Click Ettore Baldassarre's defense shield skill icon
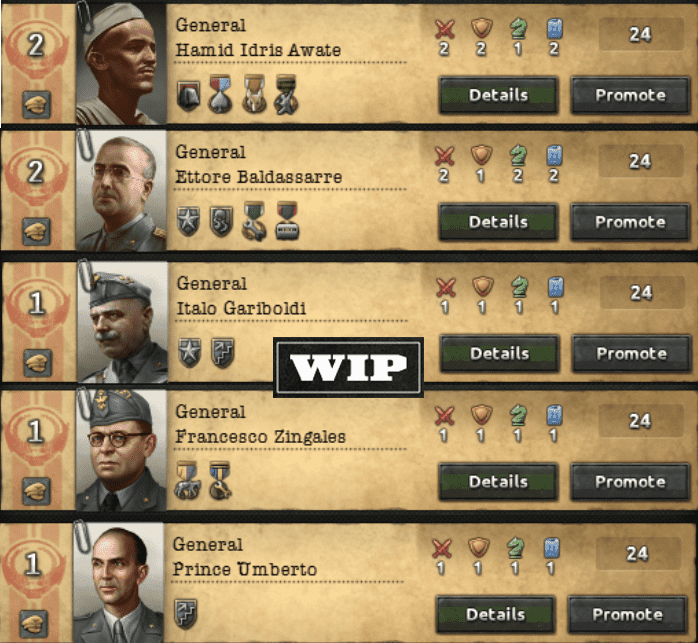698x643 pixels. tap(481, 155)
